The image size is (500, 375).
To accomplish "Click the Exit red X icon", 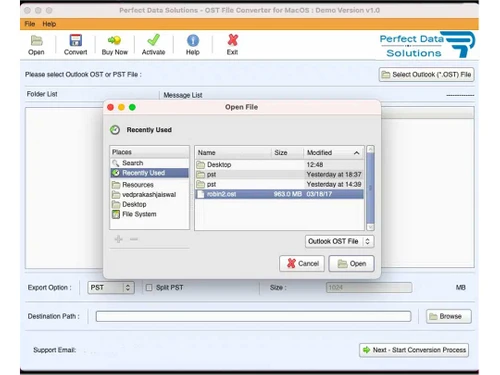I will point(232,40).
